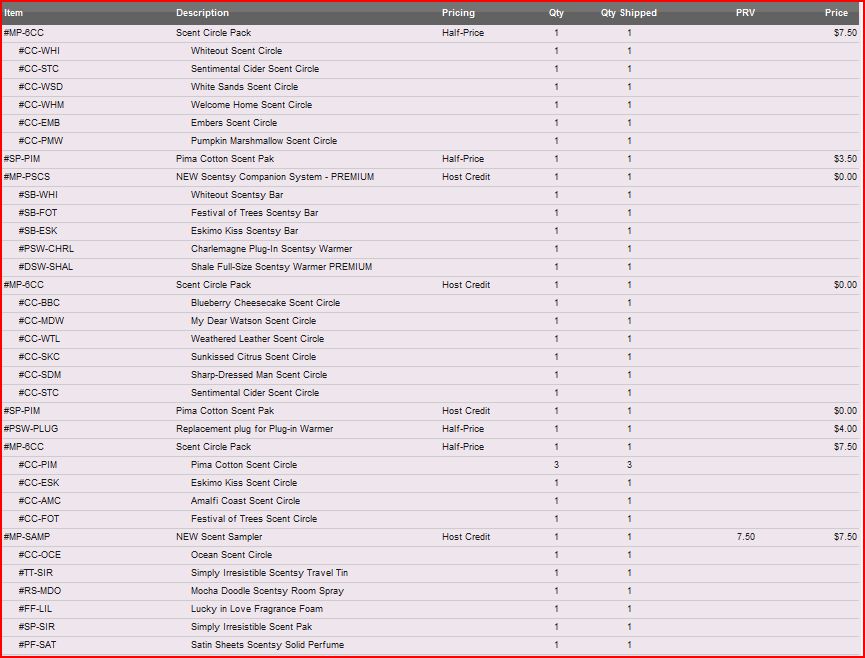865x658 pixels.
Task: Click item code #PSW-PLUG
Action: (x=31, y=429)
